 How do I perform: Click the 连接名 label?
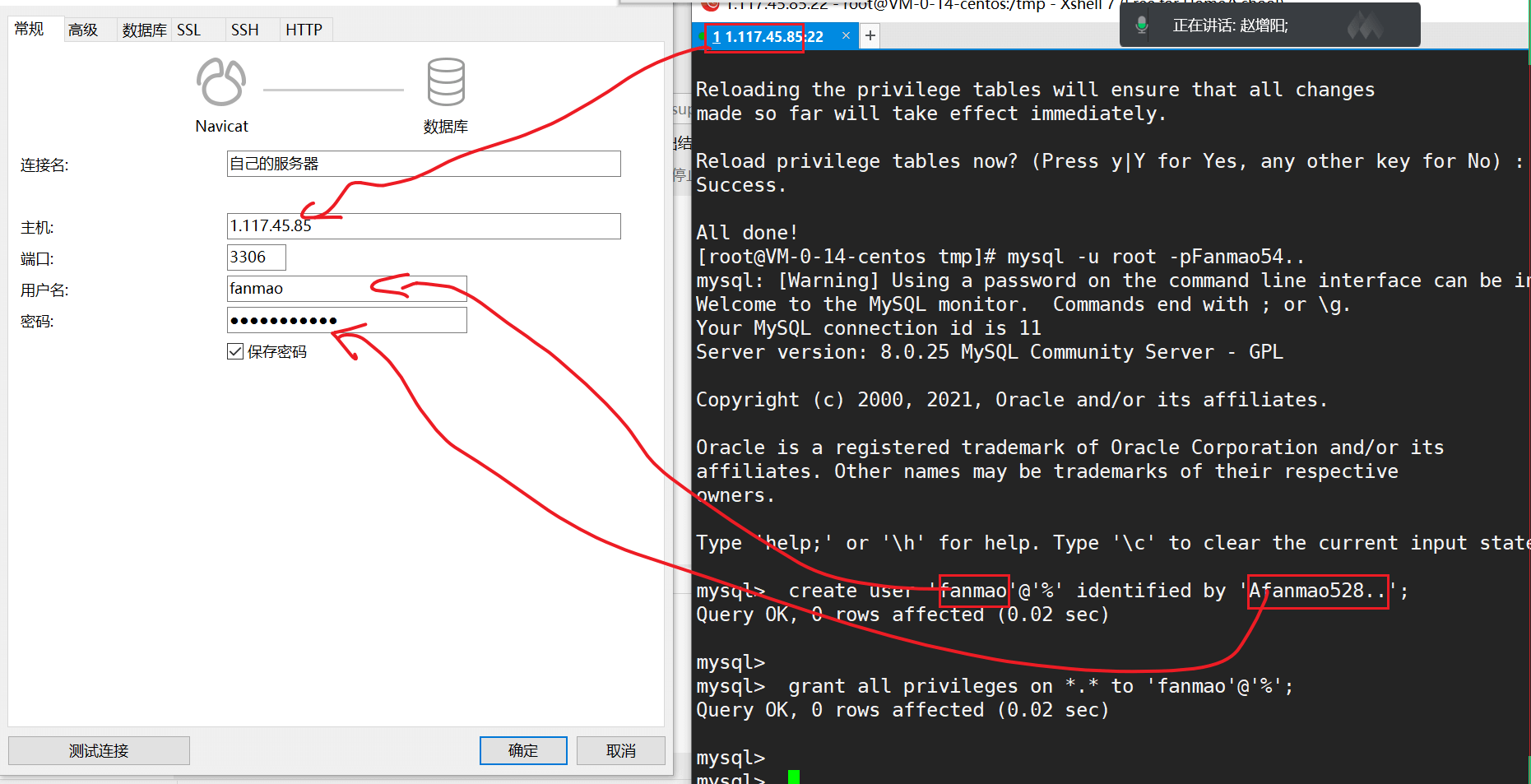[44, 165]
